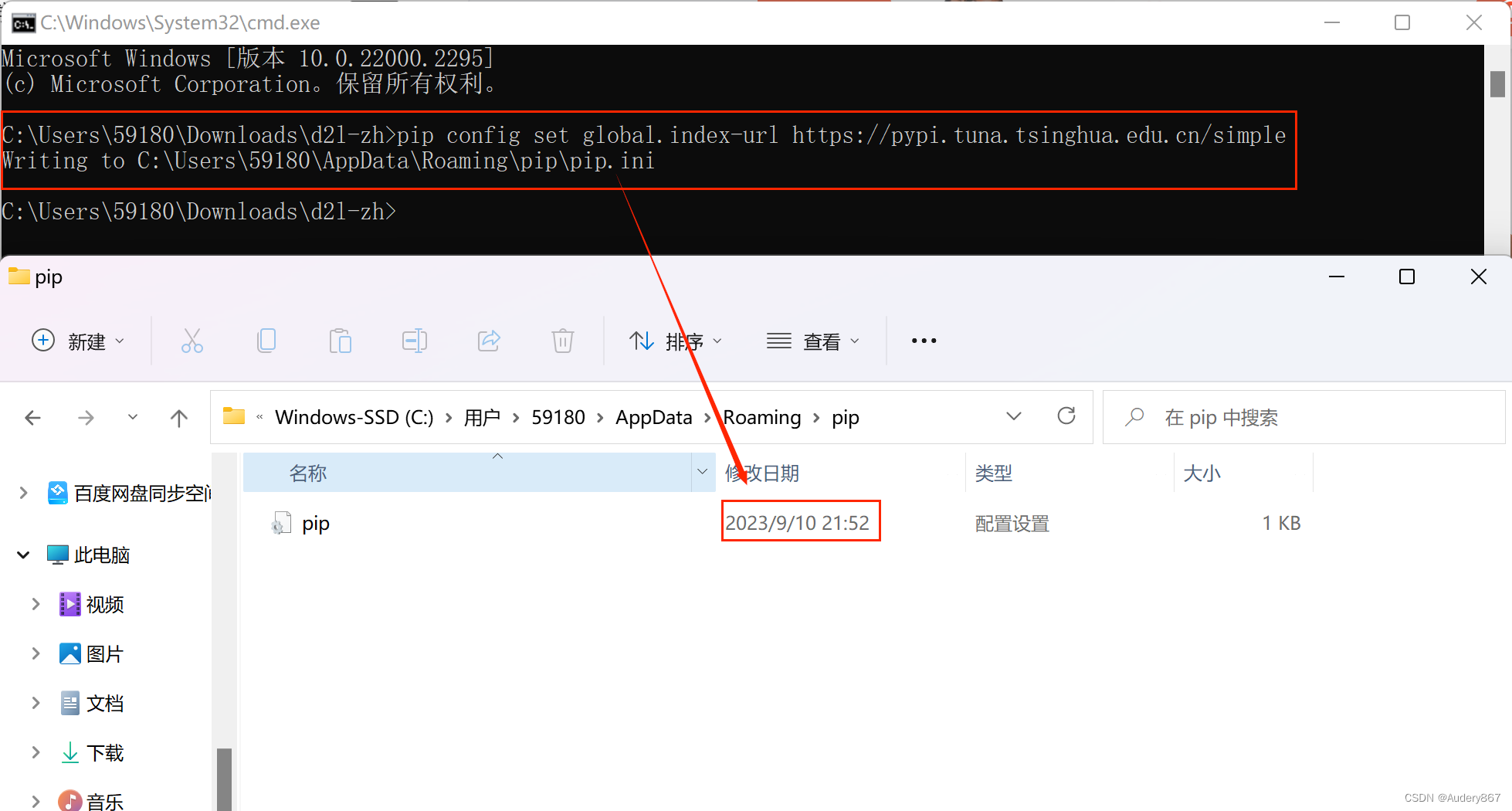This screenshot has width=1512, height=811.
Task: Open 名称 column filter dropdown arrow
Action: pyautogui.click(x=703, y=472)
